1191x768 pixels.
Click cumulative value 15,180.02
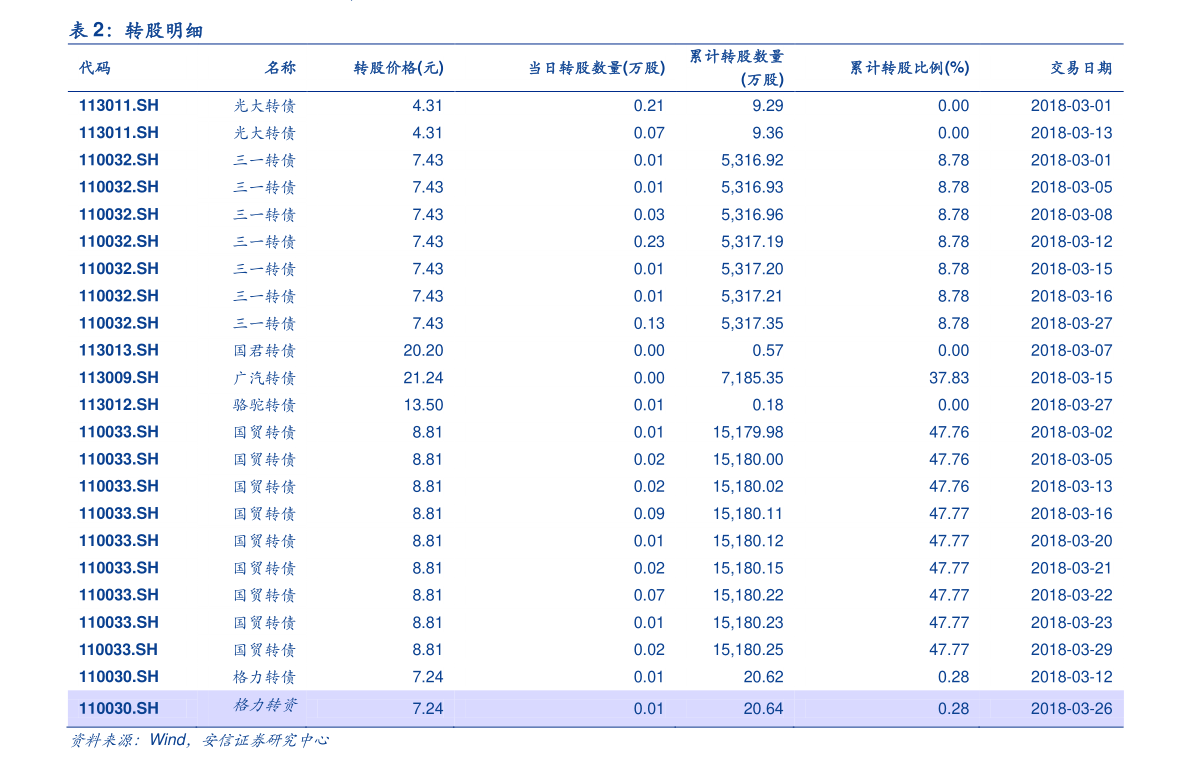tap(747, 486)
